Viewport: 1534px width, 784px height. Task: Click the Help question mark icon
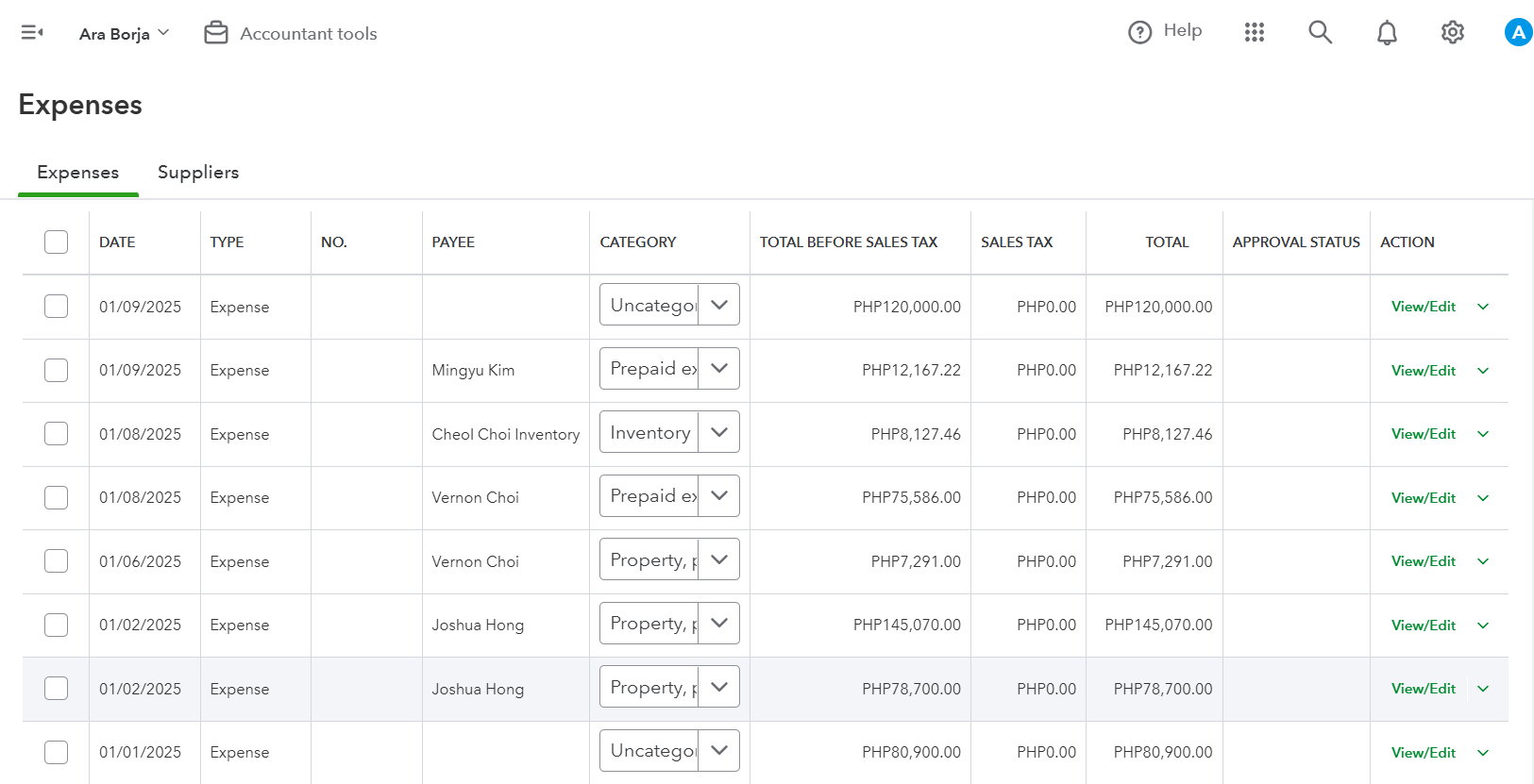click(x=1139, y=33)
